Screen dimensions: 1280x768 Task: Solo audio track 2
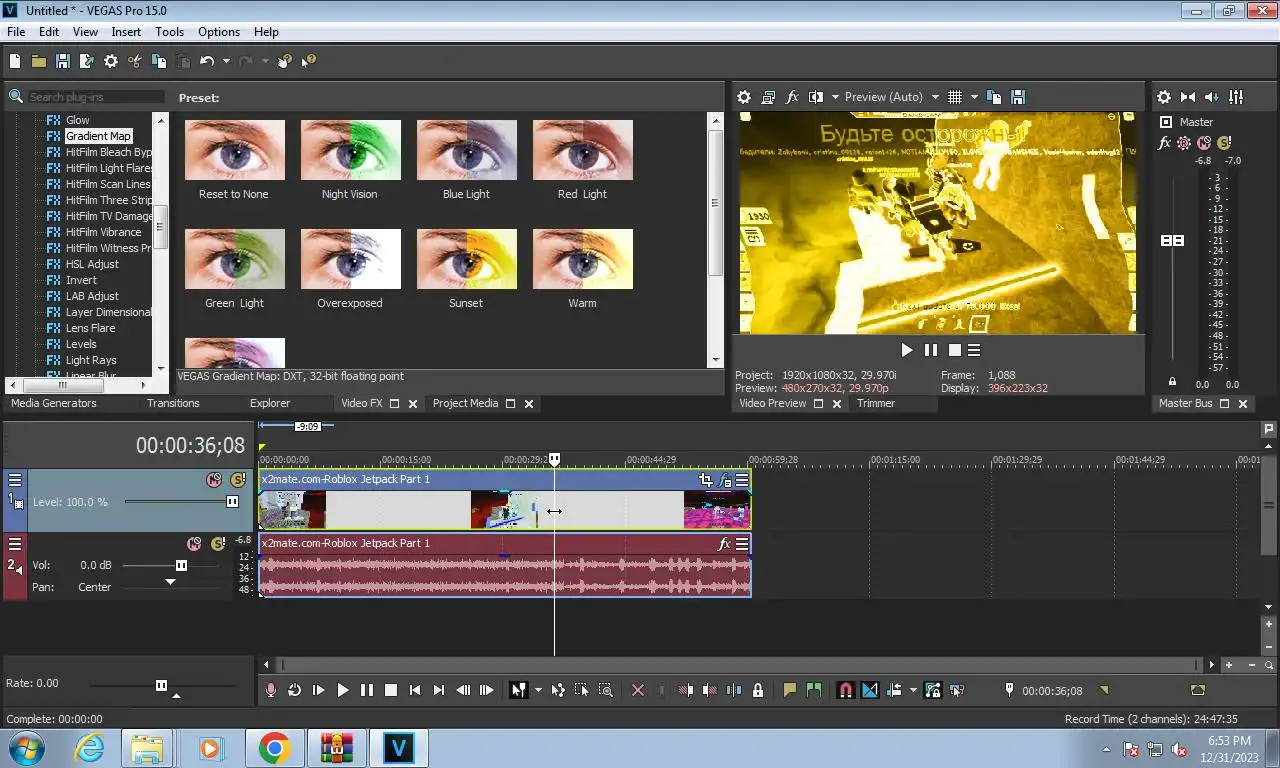point(218,544)
